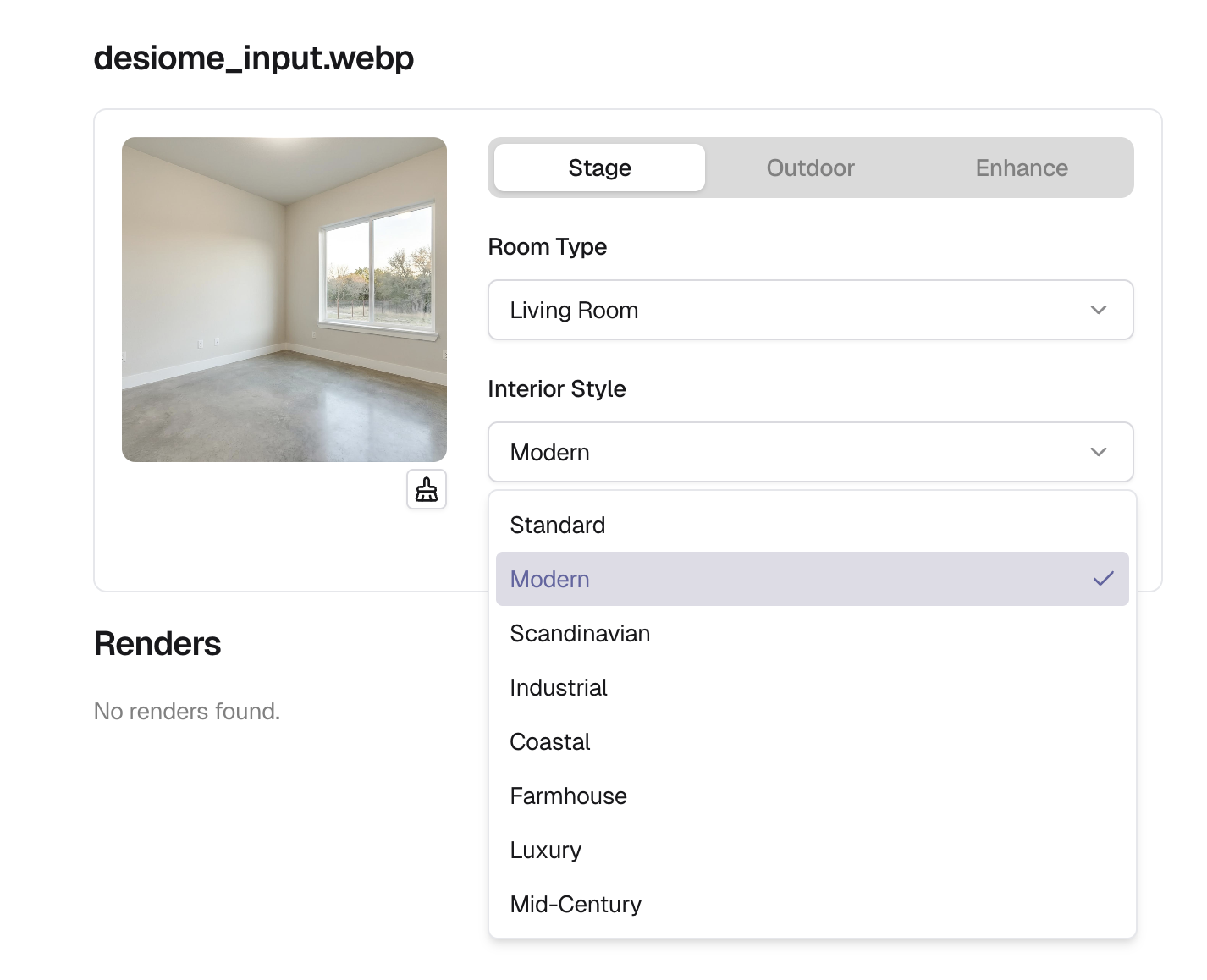Click the chevron arrow in the Interior Style field
Screen dimensions: 1207x980
tap(1099, 452)
